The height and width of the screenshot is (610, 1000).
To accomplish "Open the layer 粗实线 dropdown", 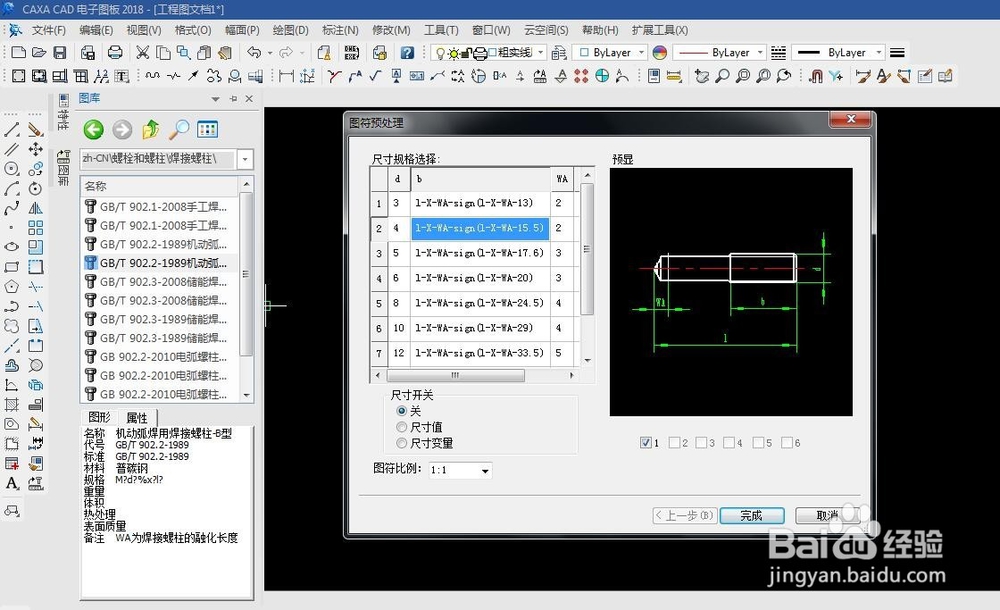I will (541, 52).
